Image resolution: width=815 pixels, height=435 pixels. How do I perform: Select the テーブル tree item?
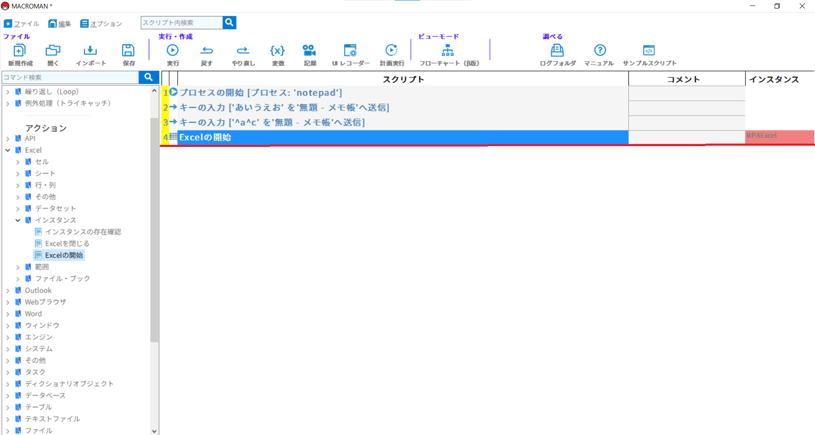[38, 407]
